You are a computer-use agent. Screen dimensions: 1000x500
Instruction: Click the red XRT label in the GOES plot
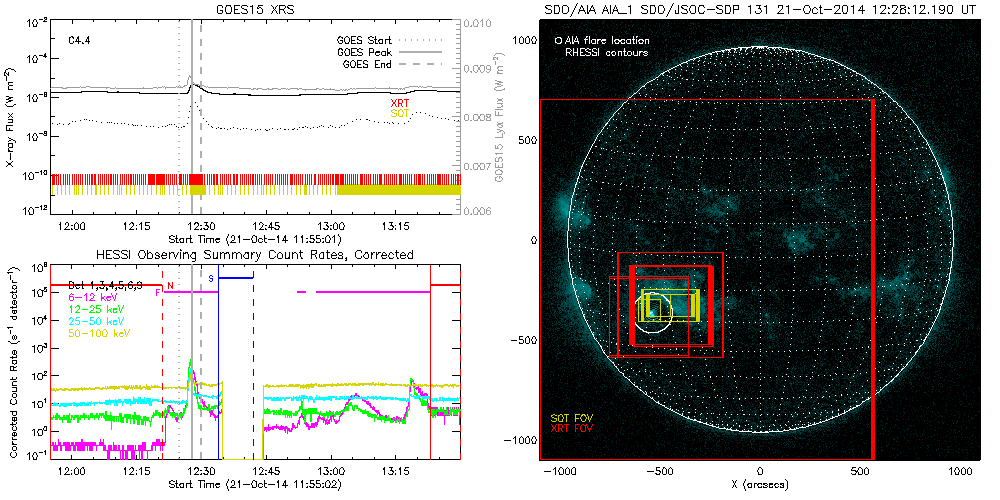click(x=400, y=103)
